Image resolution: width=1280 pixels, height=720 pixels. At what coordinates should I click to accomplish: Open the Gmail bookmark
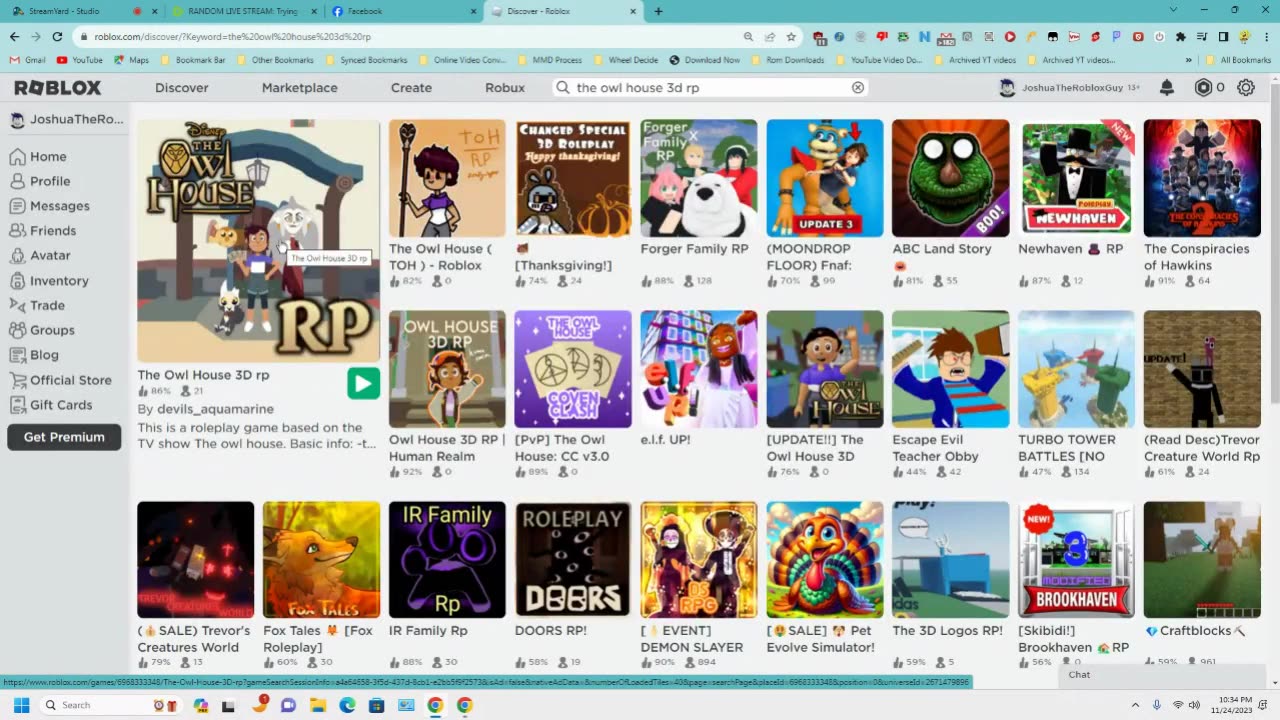pos(28,60)
